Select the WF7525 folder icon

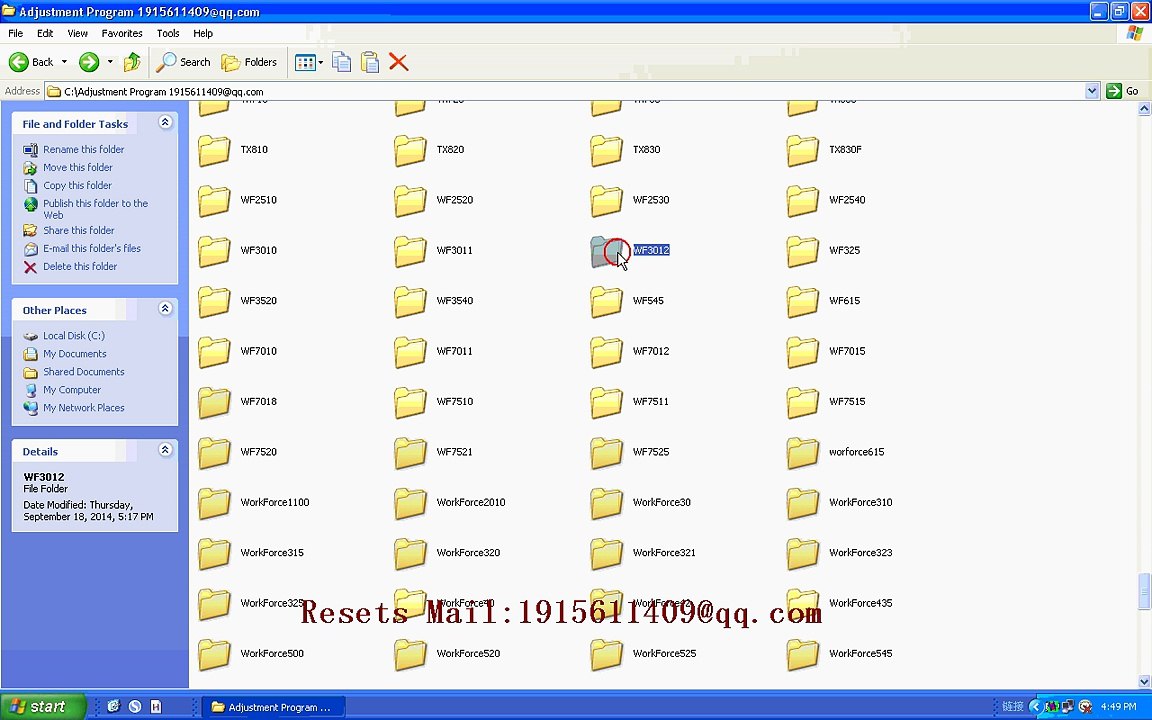tap(607, 453)
